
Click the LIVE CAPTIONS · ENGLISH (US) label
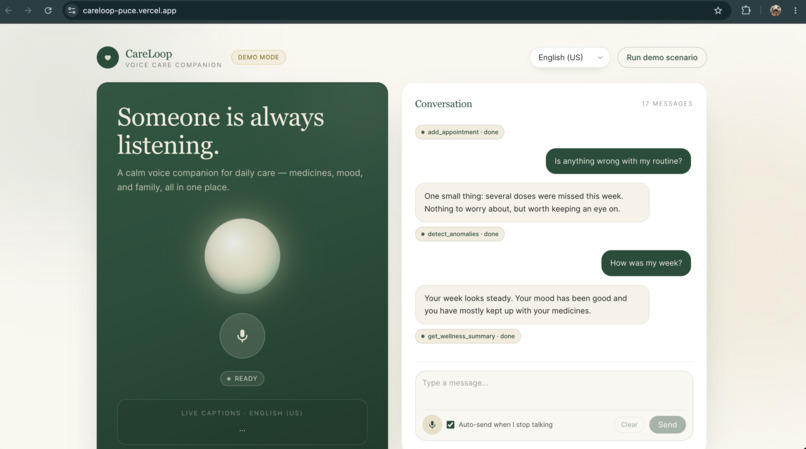[242, 413]
